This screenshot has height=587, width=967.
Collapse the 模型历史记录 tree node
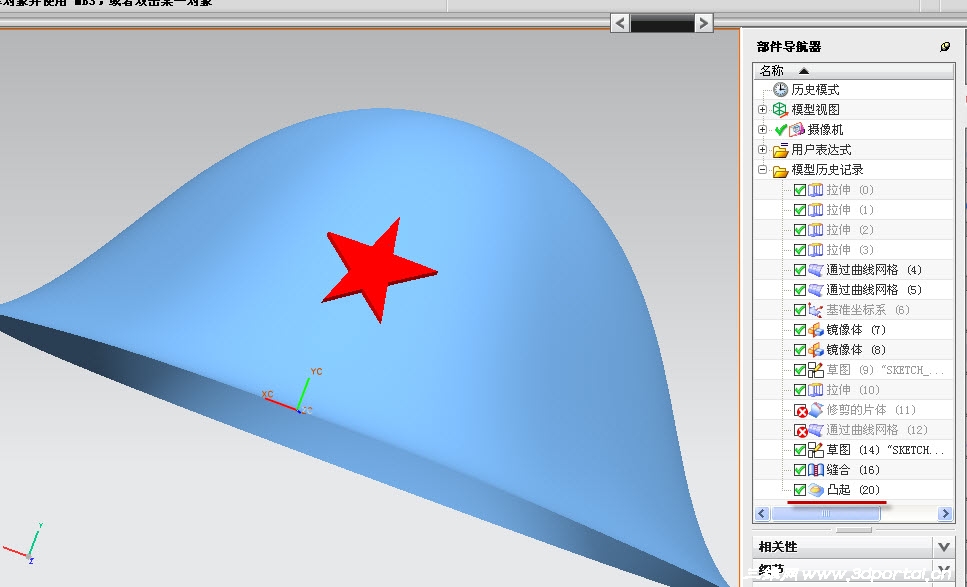[x=763, y=170]
